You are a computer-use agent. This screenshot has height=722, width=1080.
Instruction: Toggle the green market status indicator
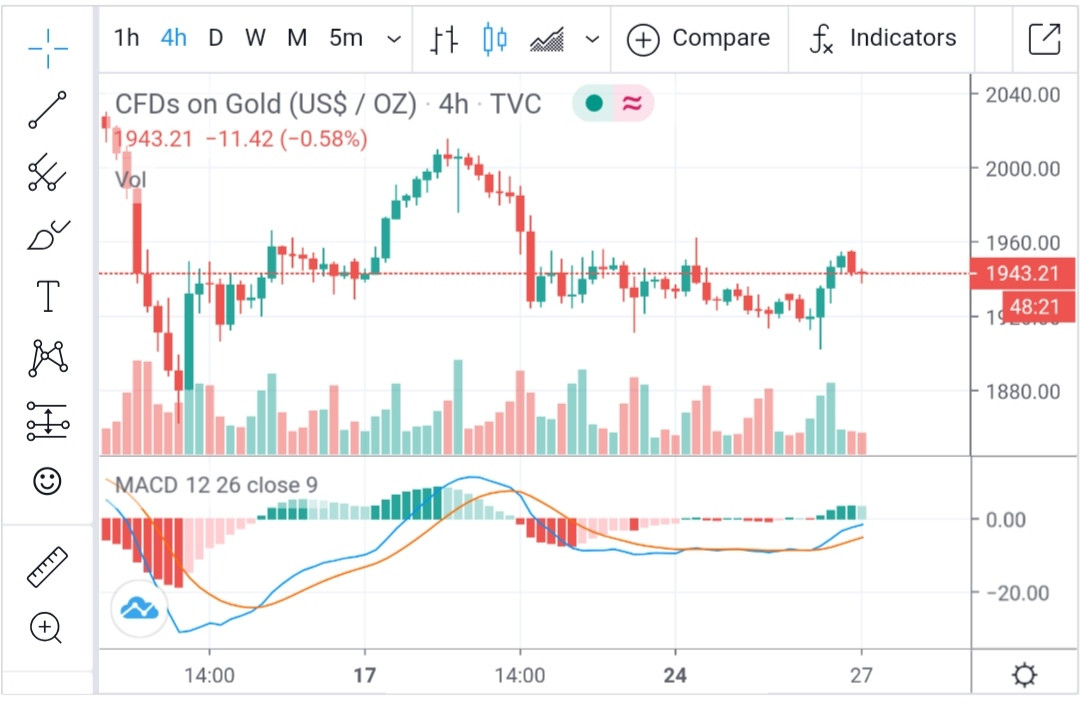point(594,103)
